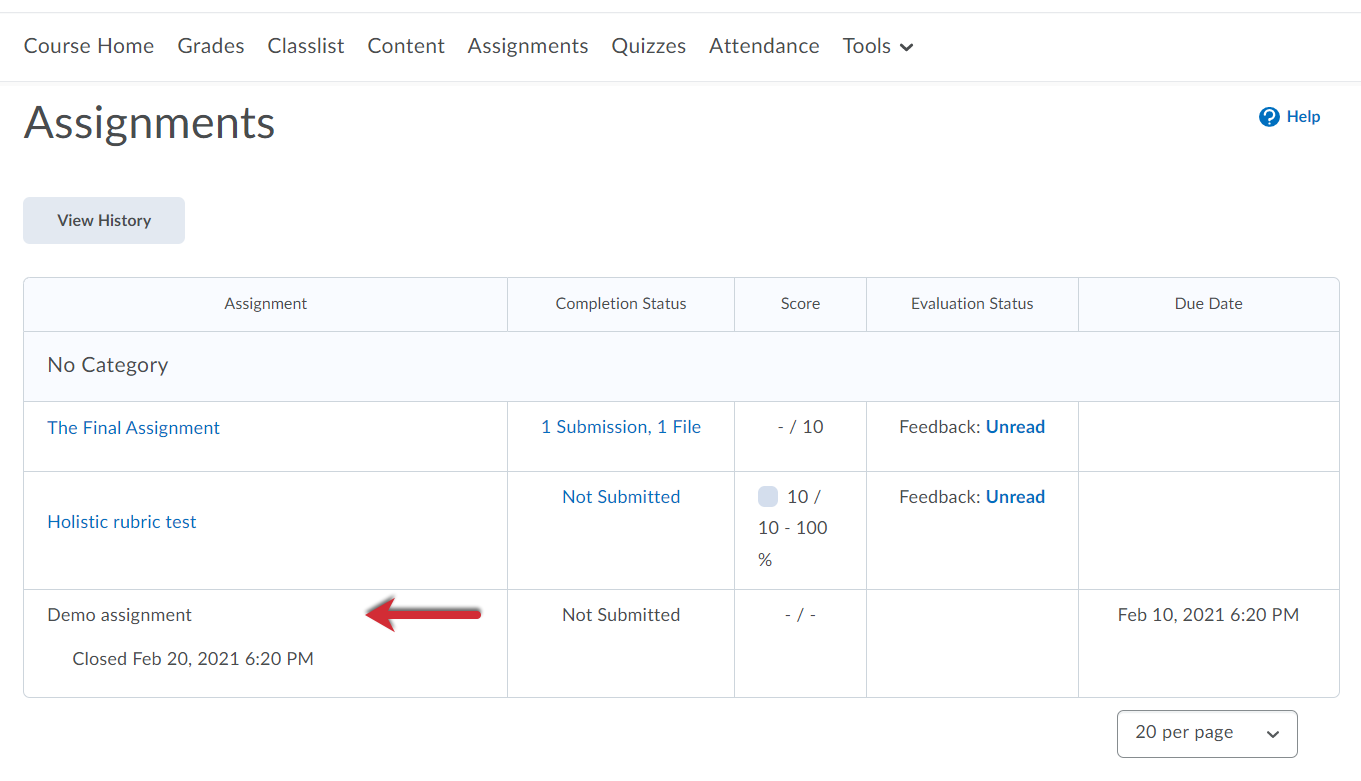Sort the table by Due Date
1361x781 pixels.
click(1208, 303)
